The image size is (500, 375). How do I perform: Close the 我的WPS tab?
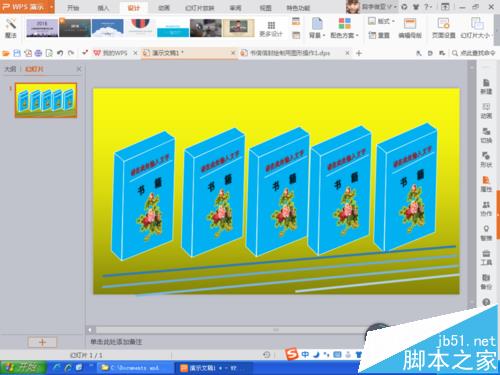coord(135,53)
